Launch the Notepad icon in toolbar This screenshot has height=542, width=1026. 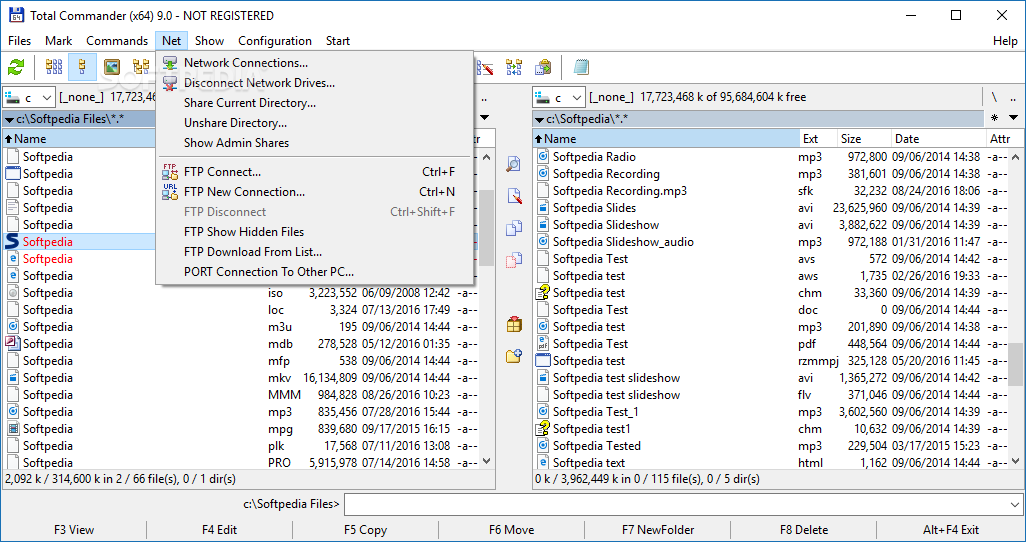(581, 67)
